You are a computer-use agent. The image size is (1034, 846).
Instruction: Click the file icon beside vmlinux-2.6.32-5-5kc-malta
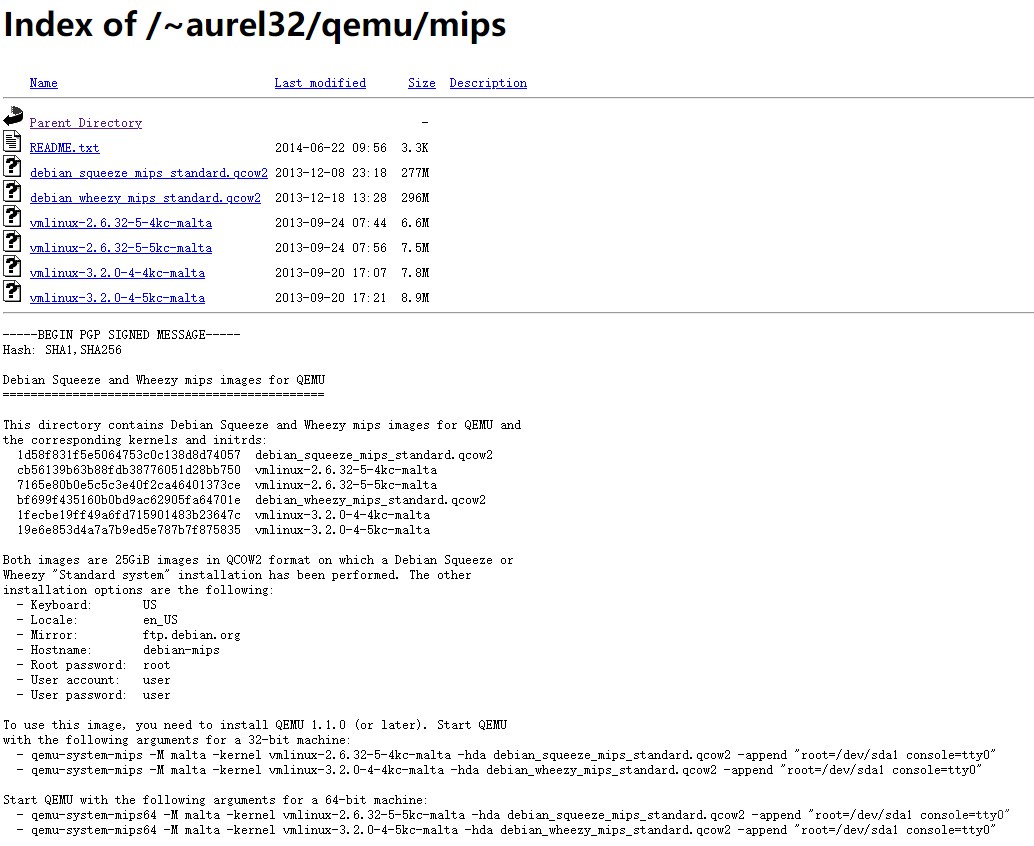click(x=12, y=241)
